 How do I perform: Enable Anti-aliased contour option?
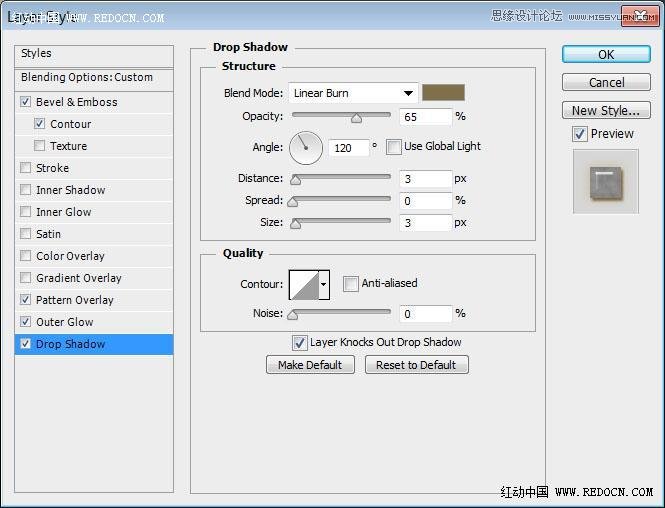pos(350,284)
